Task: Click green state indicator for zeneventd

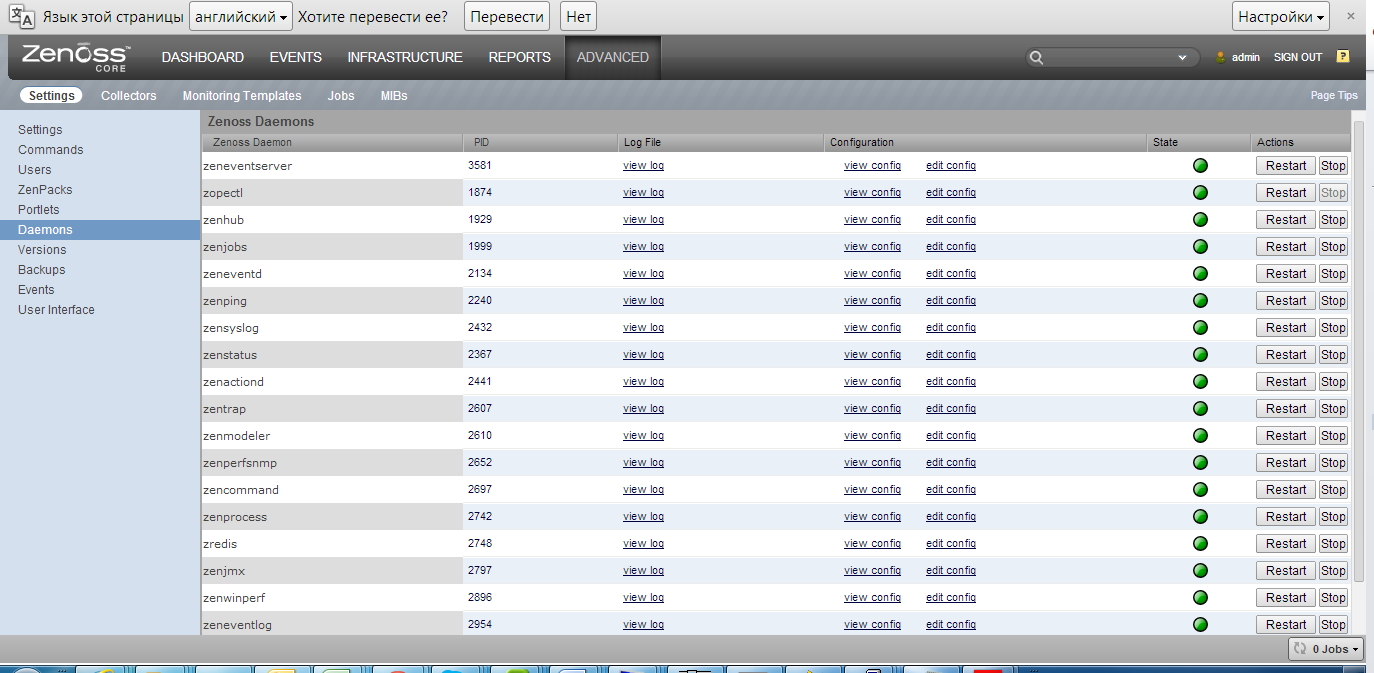Action: 1200,274
